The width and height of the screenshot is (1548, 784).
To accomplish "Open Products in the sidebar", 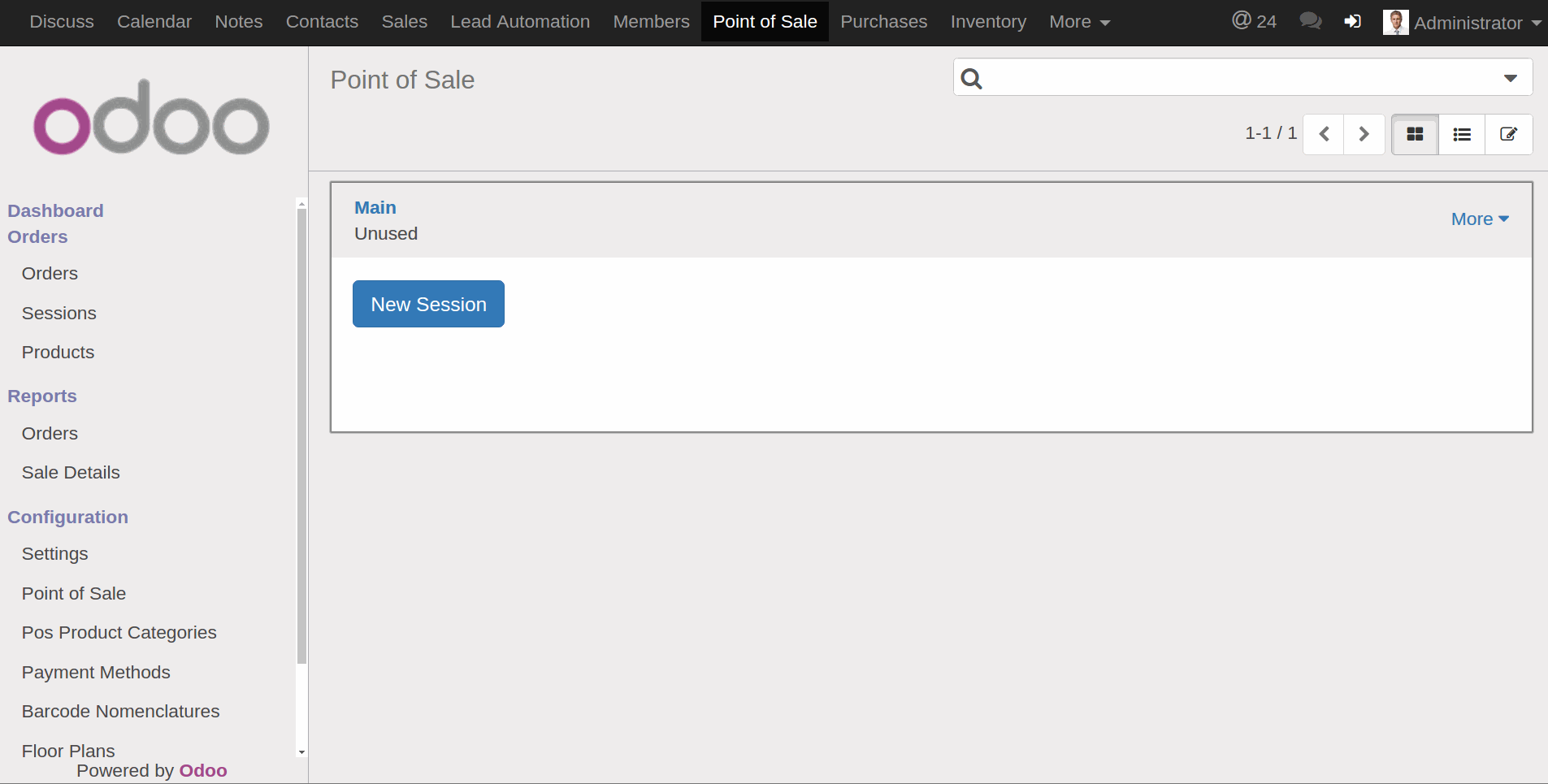I will pos(59,353).
